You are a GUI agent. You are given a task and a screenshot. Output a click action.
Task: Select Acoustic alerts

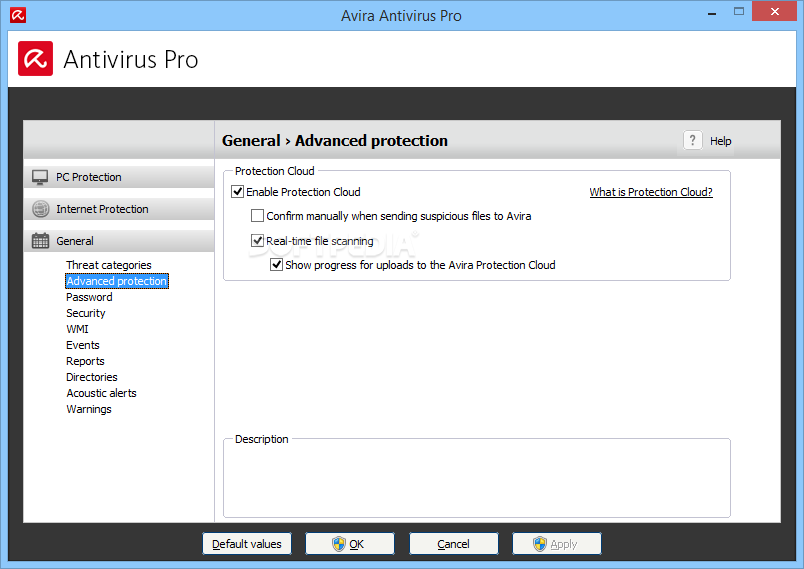(102, 393)
